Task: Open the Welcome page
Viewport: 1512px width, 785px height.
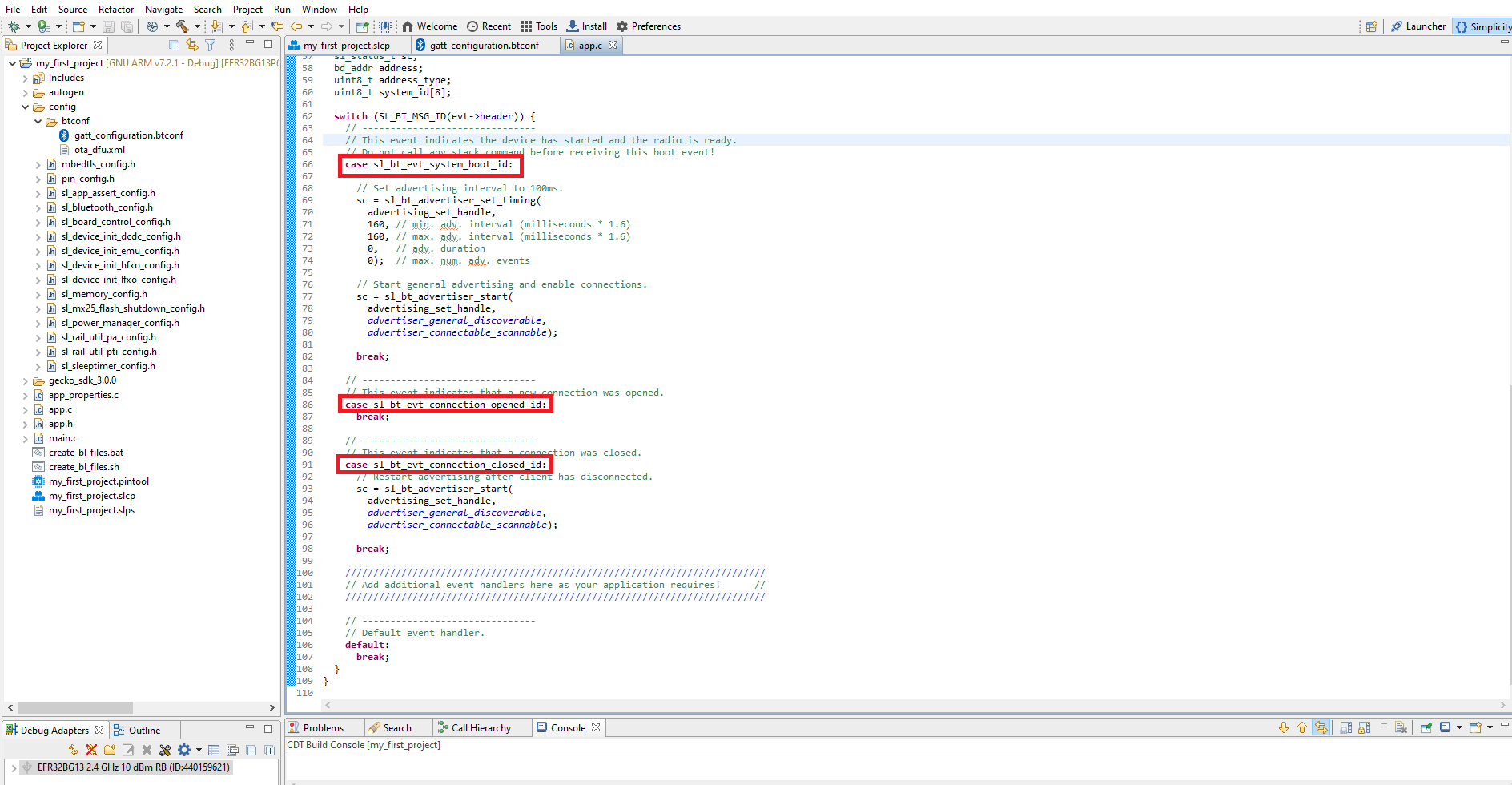Action: (430, 26)
